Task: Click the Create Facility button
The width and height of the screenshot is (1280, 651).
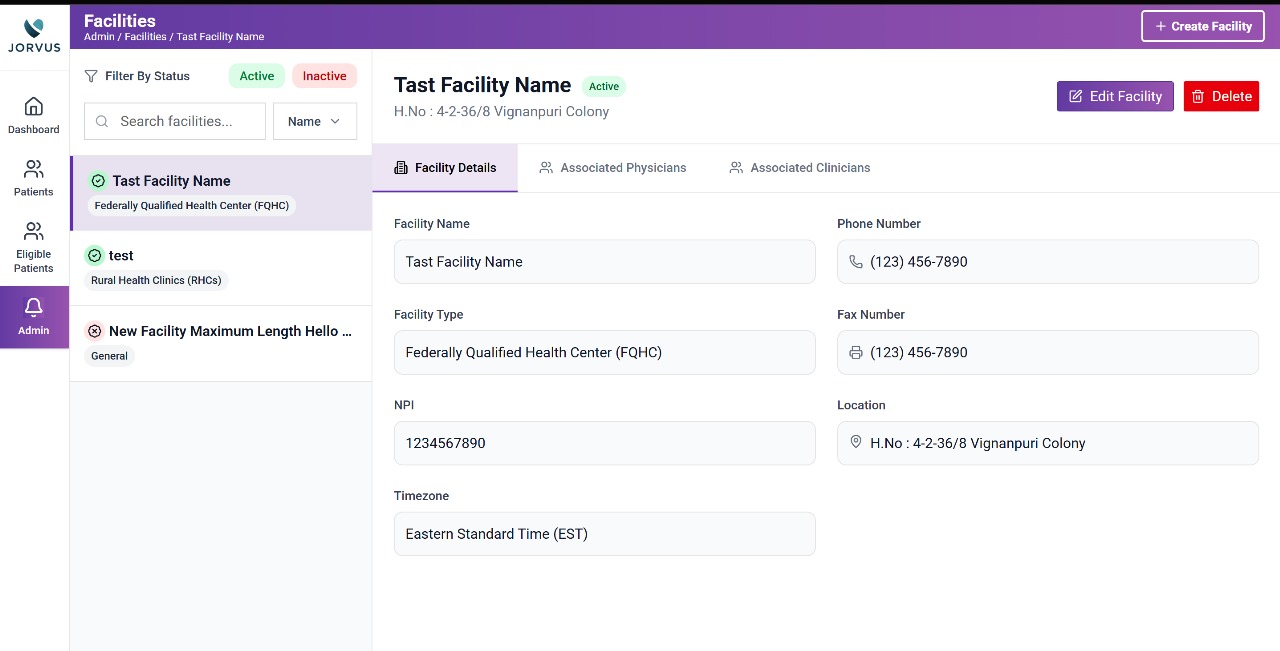Action: click(1202, 26)
